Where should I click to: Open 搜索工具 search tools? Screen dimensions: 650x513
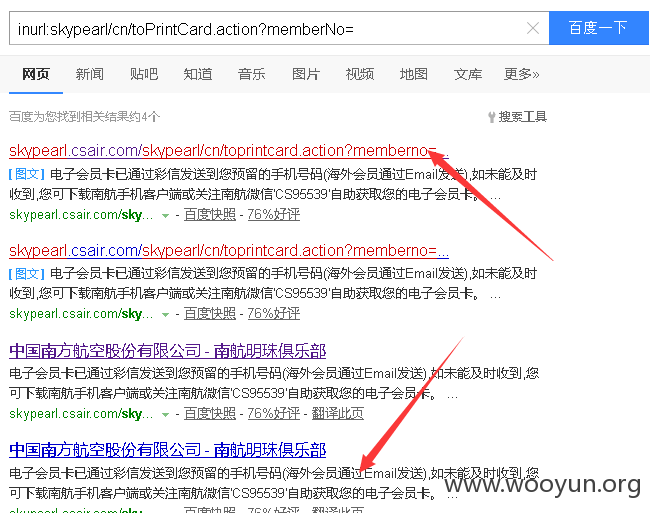523,117
